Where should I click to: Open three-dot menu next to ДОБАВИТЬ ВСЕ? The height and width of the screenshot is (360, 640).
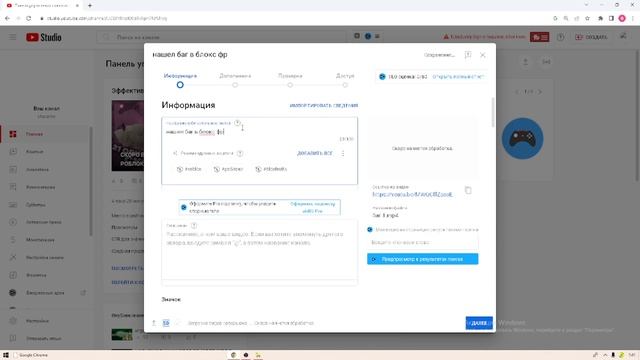[x=343, y=153]
